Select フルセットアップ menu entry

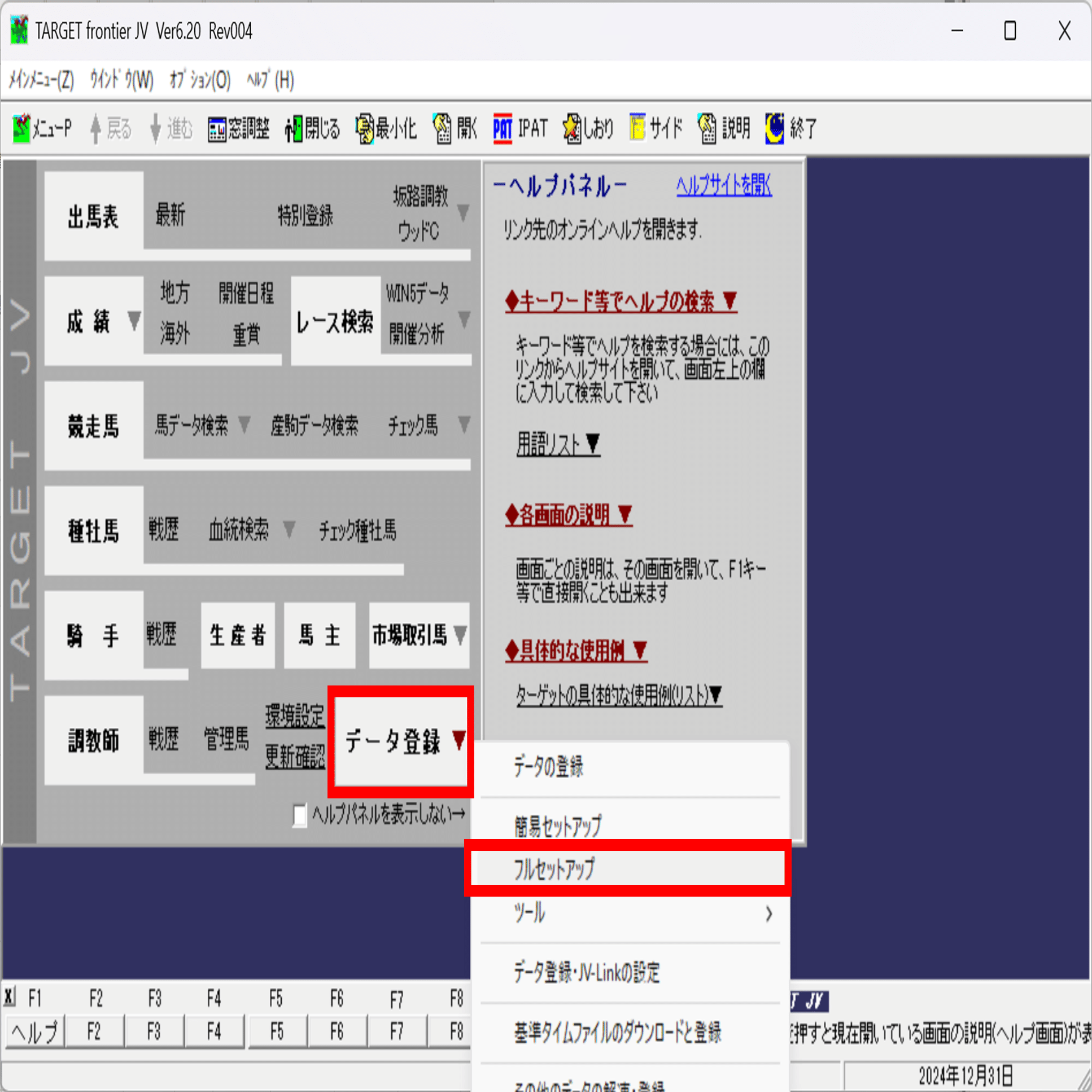point(630,869)
